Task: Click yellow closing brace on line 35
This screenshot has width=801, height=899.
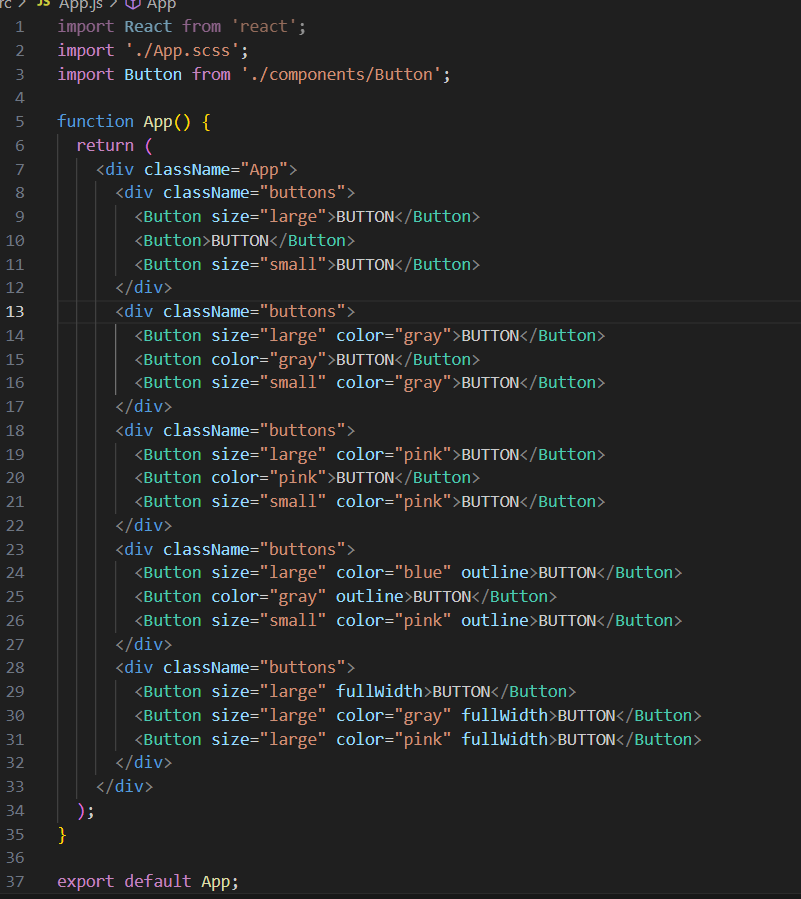Action: click(62, 835)
